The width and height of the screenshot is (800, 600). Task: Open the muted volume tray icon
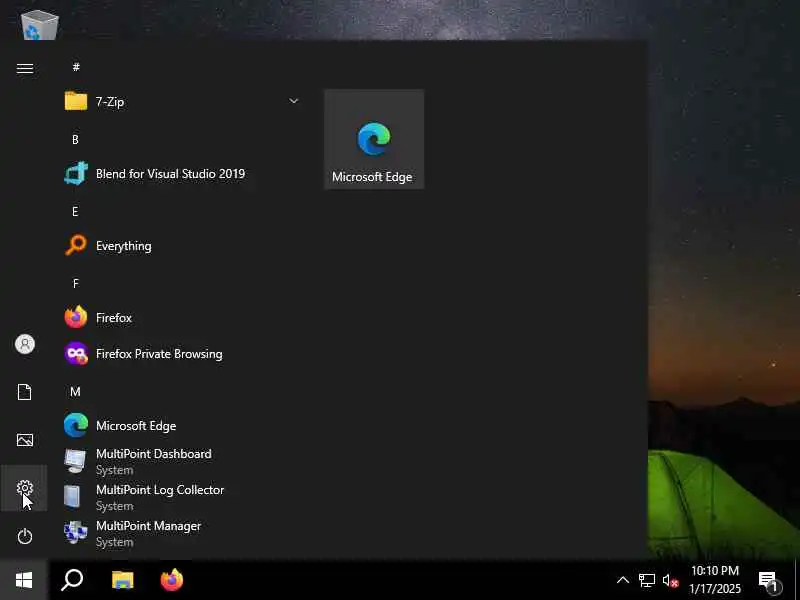pos(670,580)
